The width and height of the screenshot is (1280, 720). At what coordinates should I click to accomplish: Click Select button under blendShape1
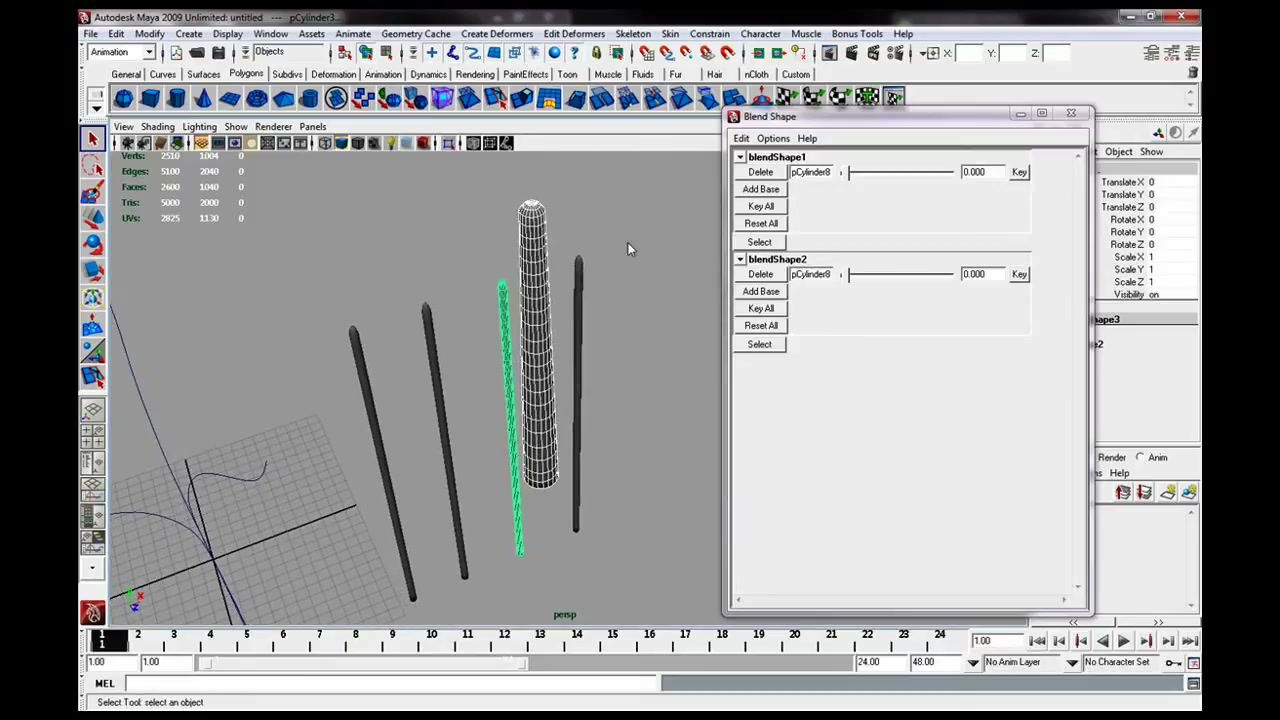759,242
